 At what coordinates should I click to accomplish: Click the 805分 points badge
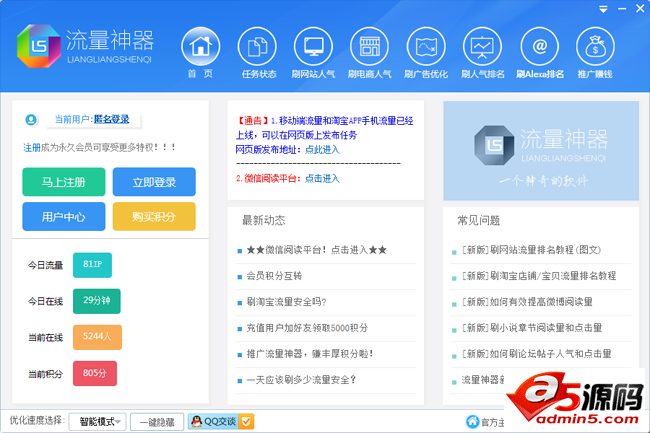coord(95,373)
